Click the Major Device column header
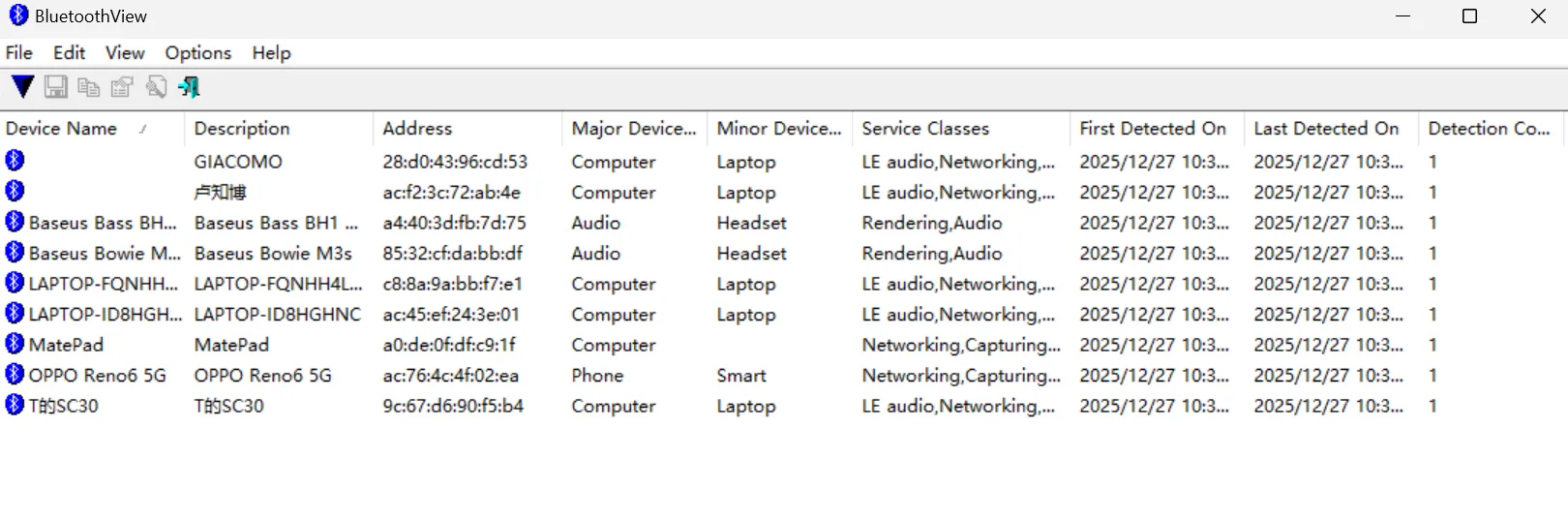Viewport: 1568px width, 518px height. (x=634, y=128)
